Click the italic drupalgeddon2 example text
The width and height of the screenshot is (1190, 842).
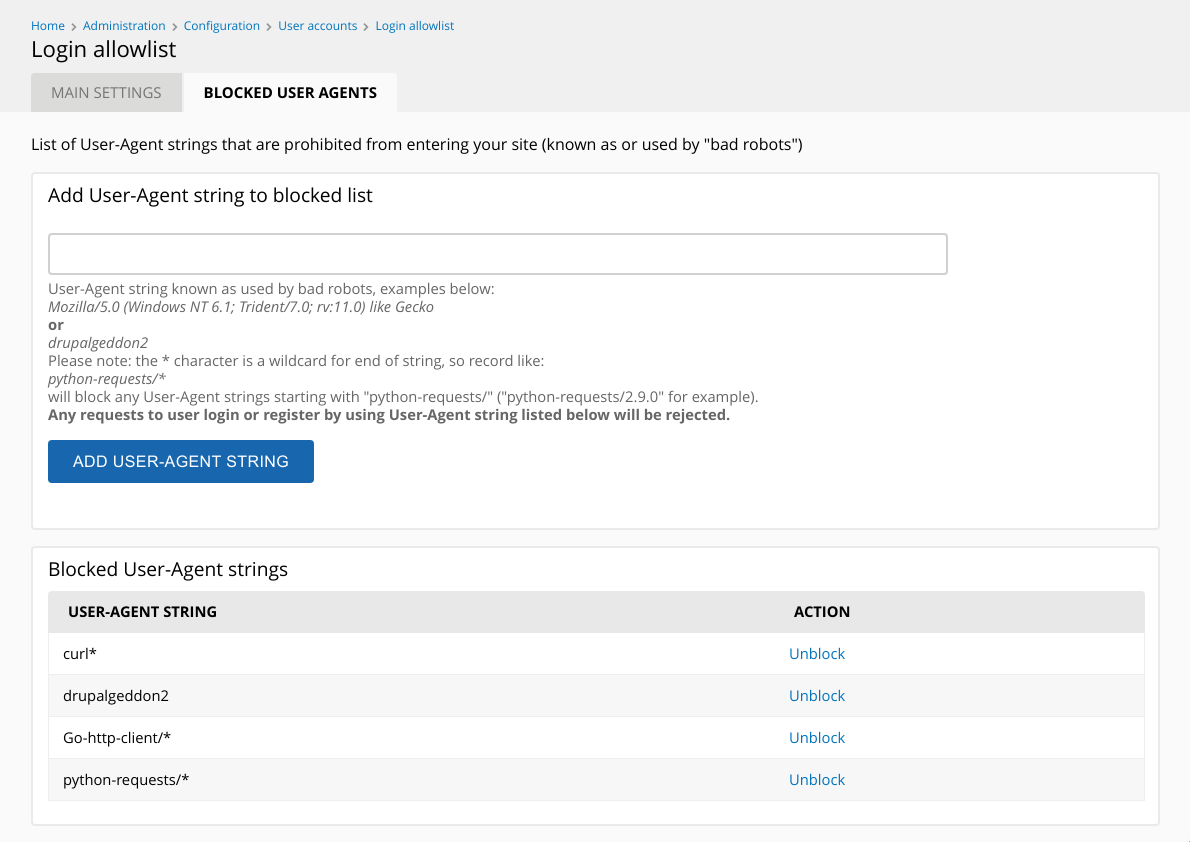pyautogui.click(x=98, y=343)
